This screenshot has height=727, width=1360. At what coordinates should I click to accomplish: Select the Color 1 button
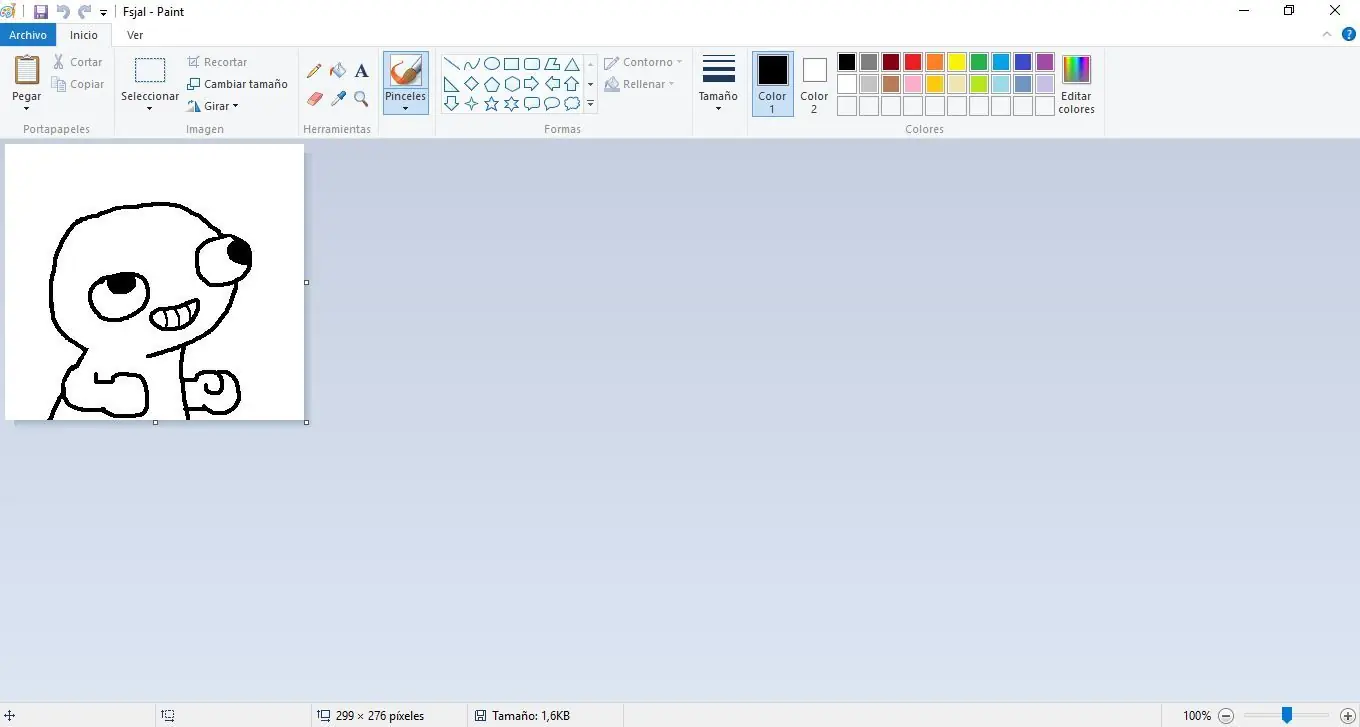tap(772, 83)
